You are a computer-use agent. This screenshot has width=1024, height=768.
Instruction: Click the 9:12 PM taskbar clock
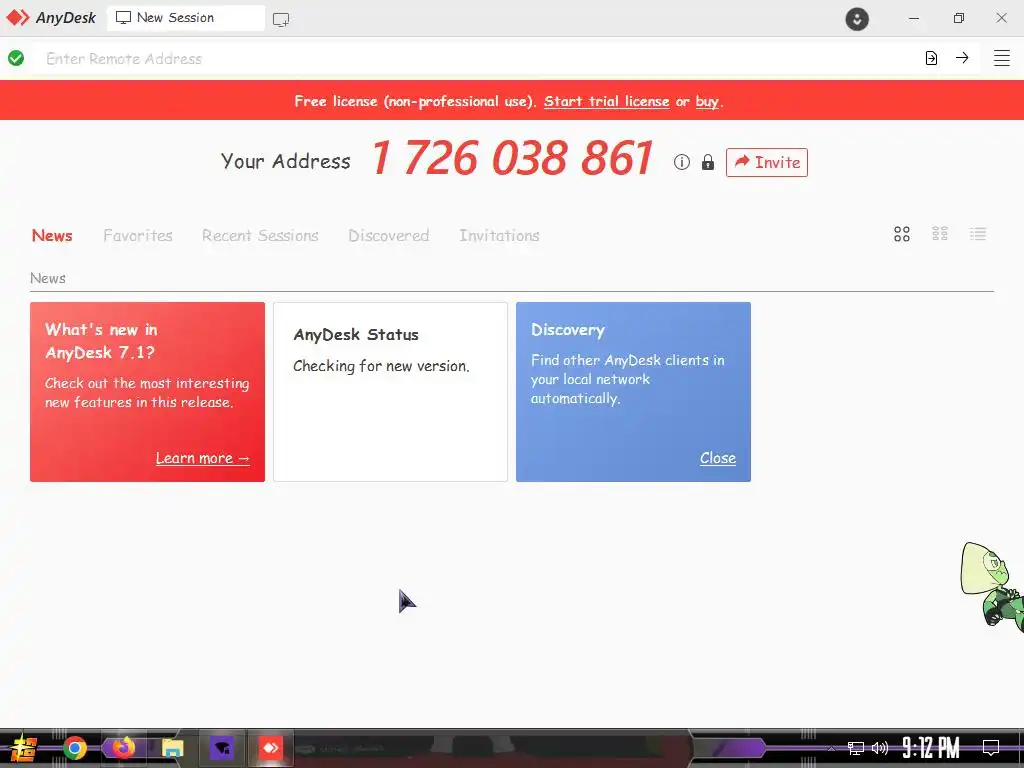pyautogui.click(x=931, y=748)
